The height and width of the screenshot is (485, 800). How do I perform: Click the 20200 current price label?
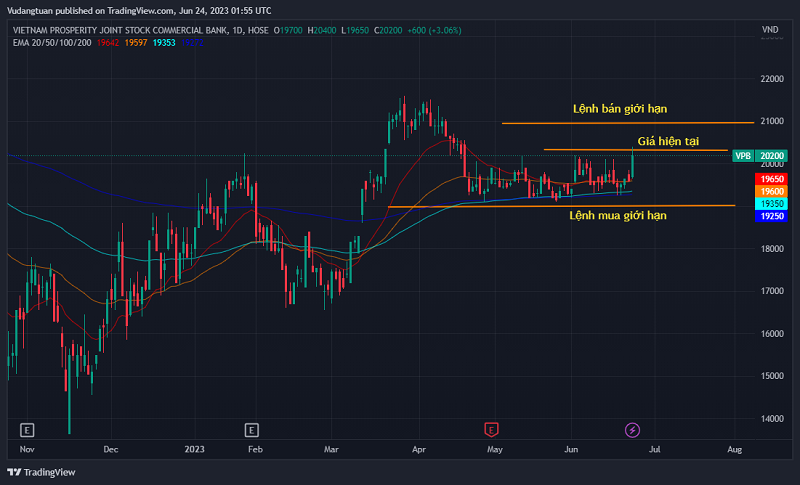tap(771, 156)
